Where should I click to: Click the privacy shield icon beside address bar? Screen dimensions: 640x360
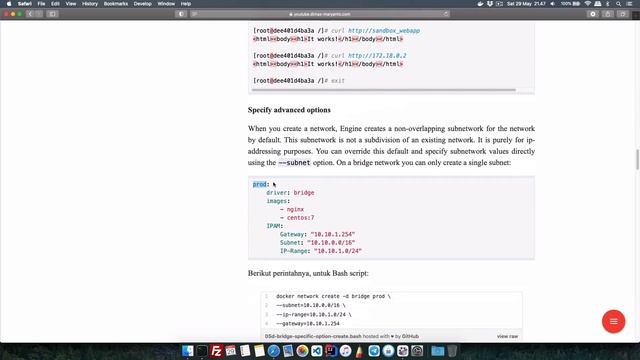[x=181, y=14]
